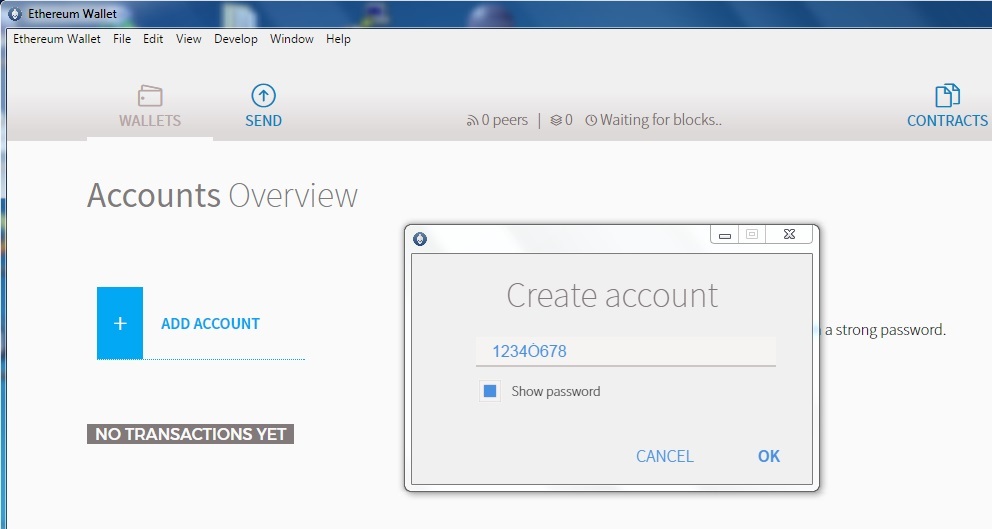This screenshot has width=992, height=529.
Task: Open the Develop menu
Action: point(235,39)
